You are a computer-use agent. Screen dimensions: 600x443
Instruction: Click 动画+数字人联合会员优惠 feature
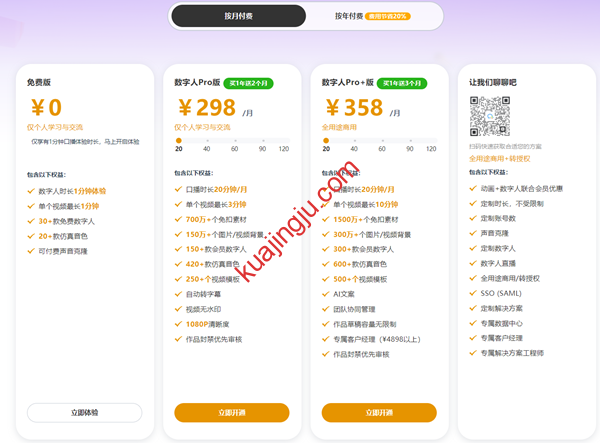522,189
